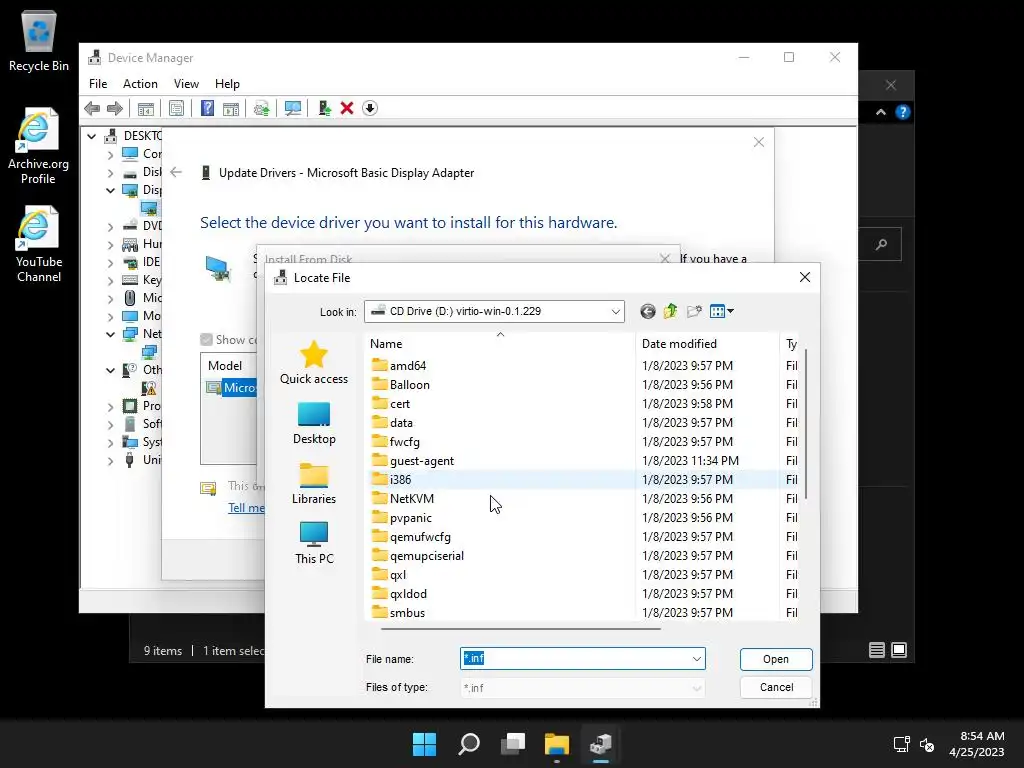Click the Forward arrow in Device Manager toolbar
This screenshot has width=1024, height=768.
[115, 108]
